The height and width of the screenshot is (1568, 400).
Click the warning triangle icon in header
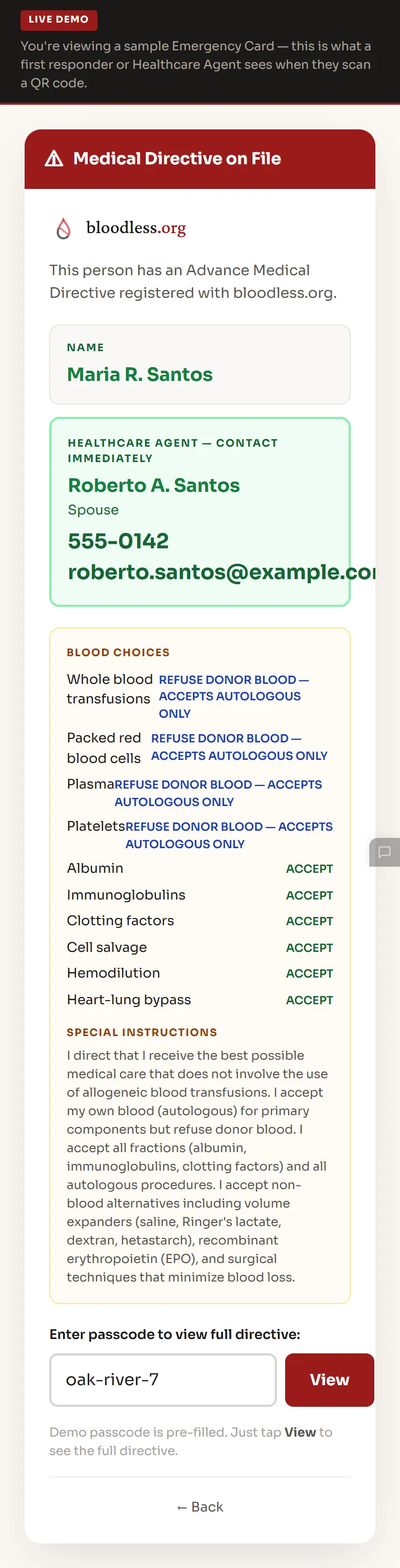point(54,159)
